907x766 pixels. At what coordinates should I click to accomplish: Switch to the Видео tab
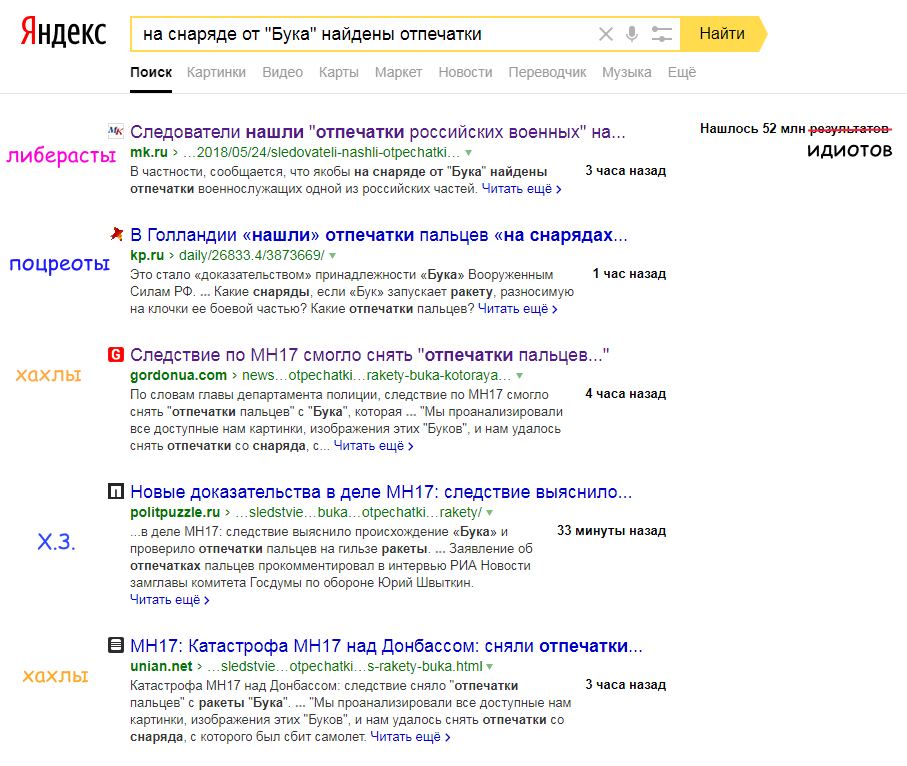pos(282,72)
